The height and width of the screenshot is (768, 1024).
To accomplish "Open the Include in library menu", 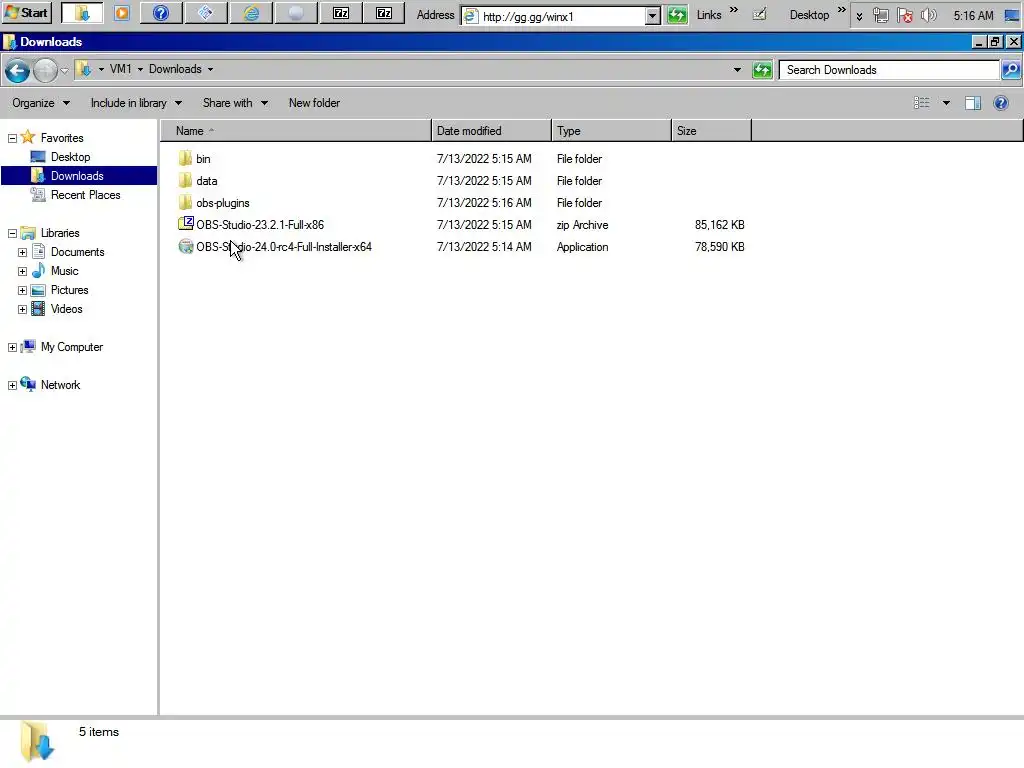I will point(136,103).
